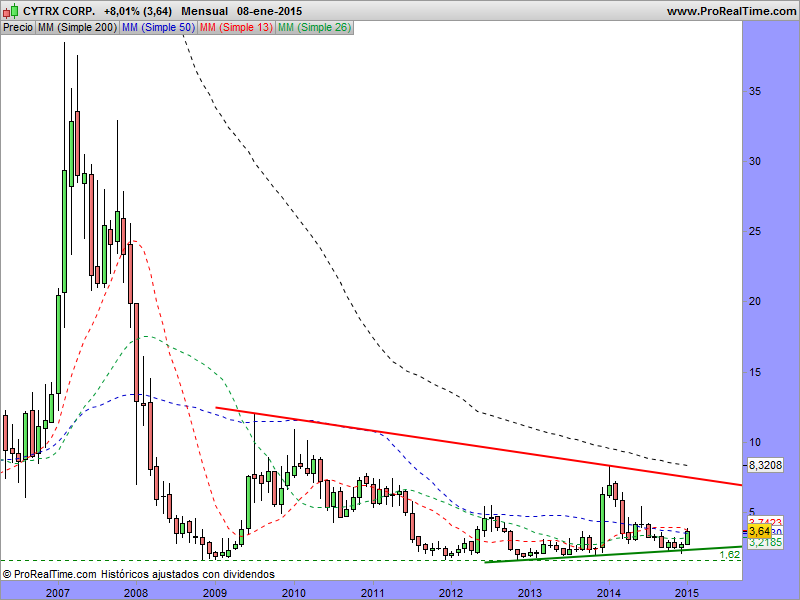Click the date 08-ene-2015 in header

(x=269, y=11)
